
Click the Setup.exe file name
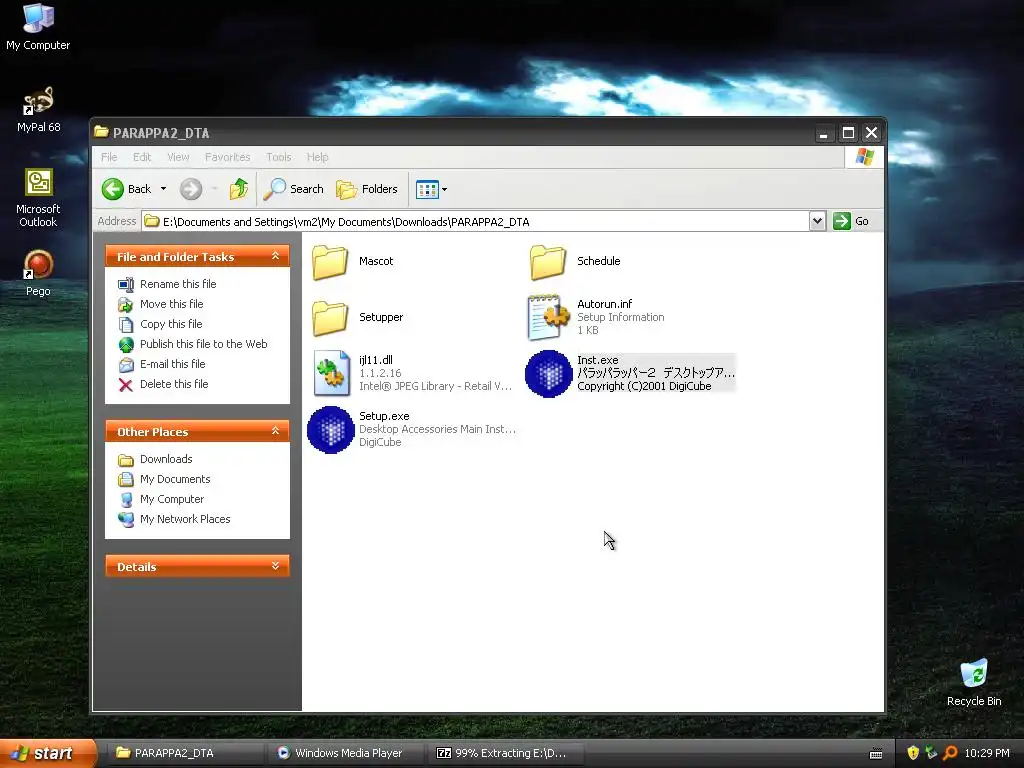[x=384, y=417]
